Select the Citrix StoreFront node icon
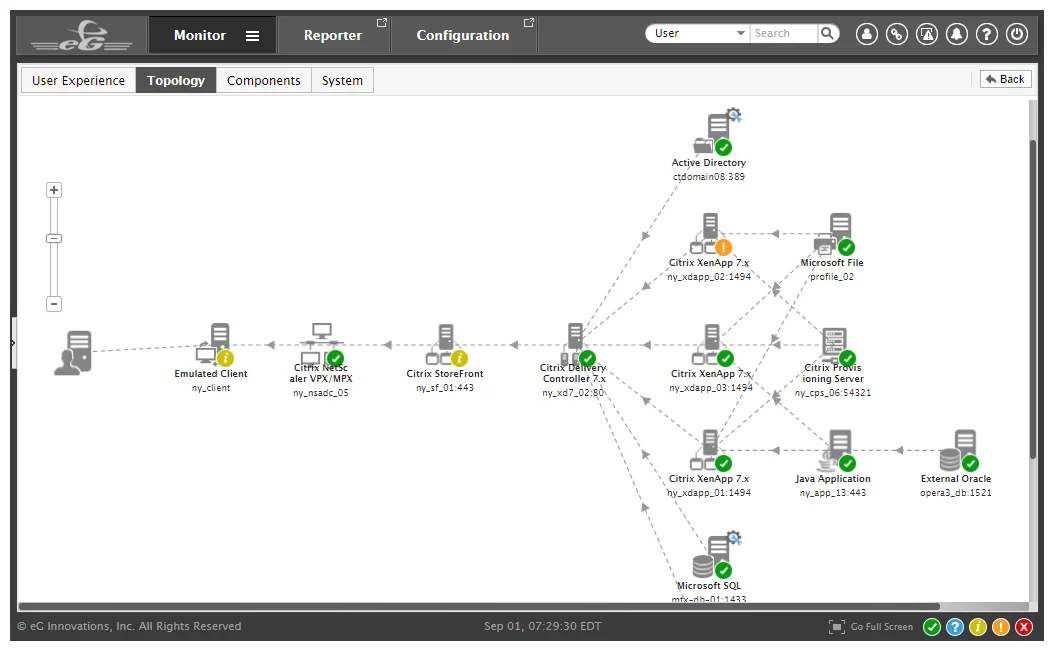Screen dimensions: 1054x651 [446, 345]
